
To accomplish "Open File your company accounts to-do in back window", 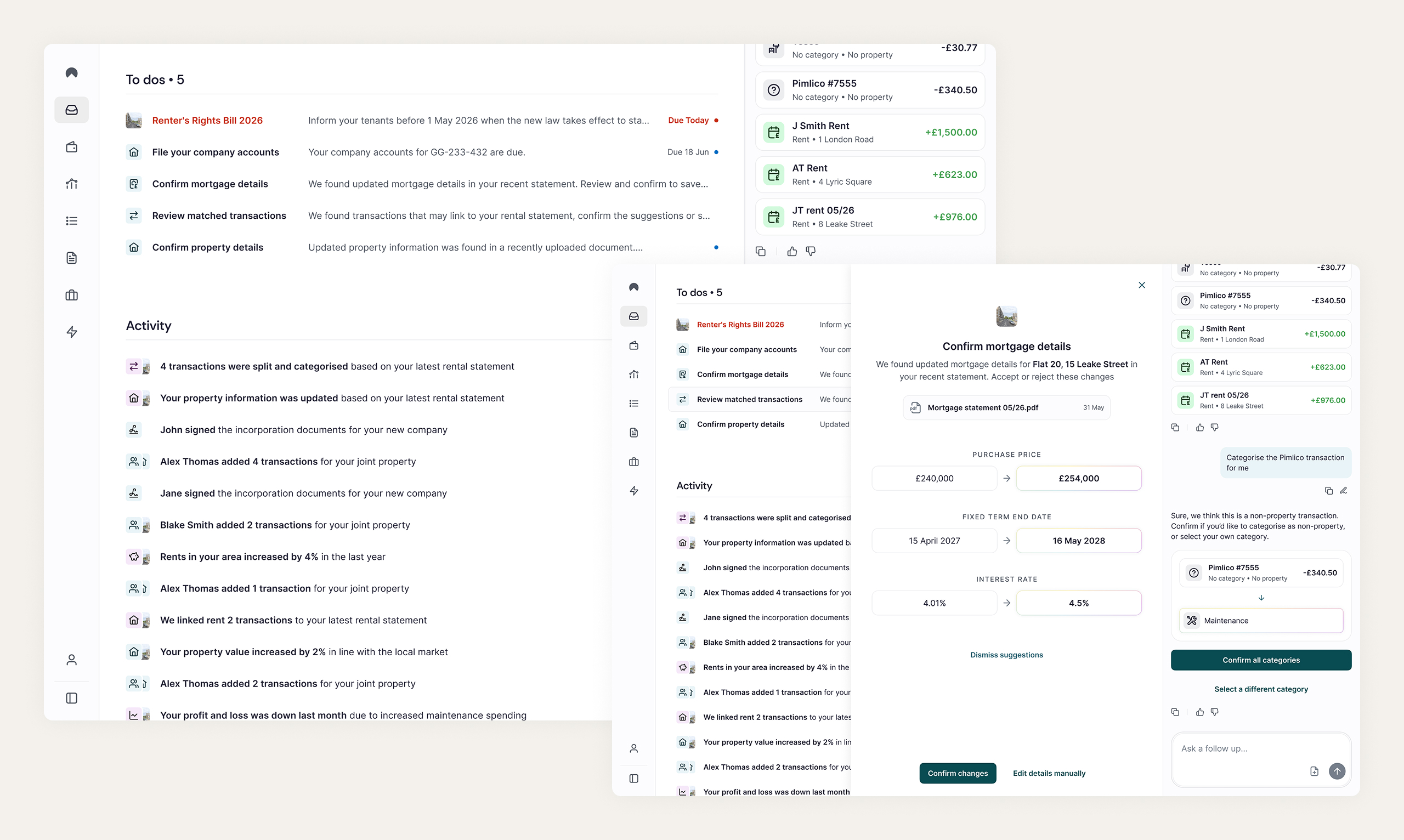I will 422,152.
